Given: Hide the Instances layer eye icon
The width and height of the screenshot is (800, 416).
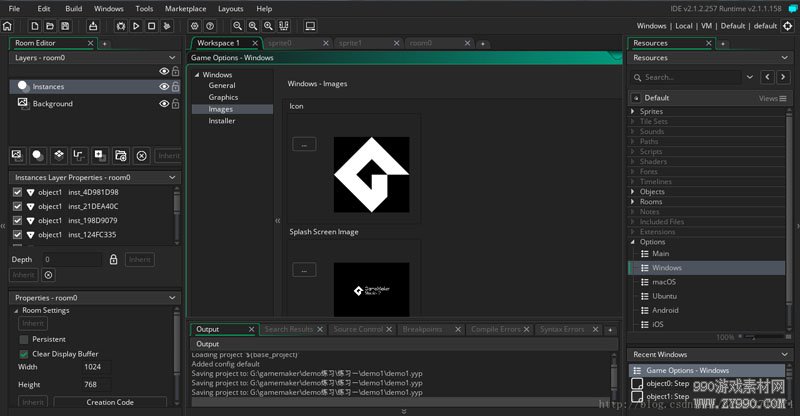Looking at the screenshot, I should pos(164,87).
